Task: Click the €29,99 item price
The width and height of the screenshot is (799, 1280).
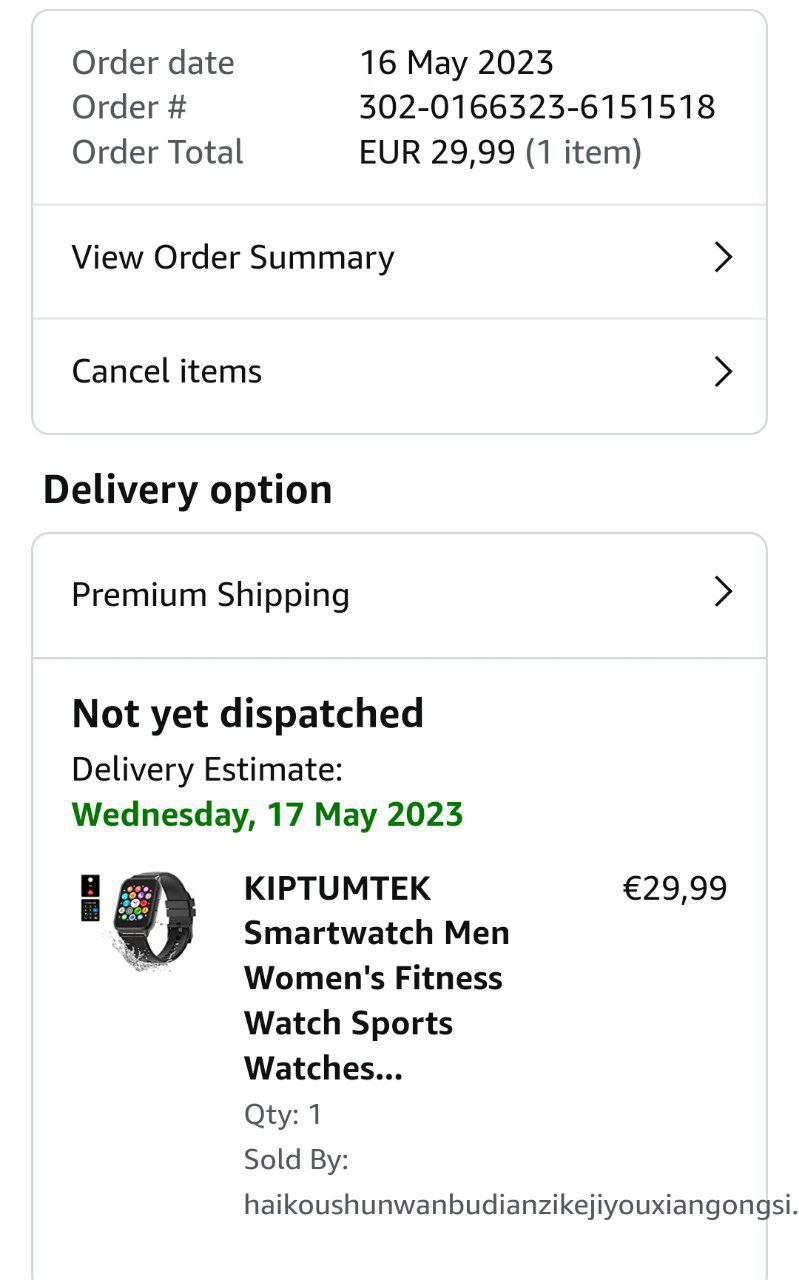Action: 675,888
